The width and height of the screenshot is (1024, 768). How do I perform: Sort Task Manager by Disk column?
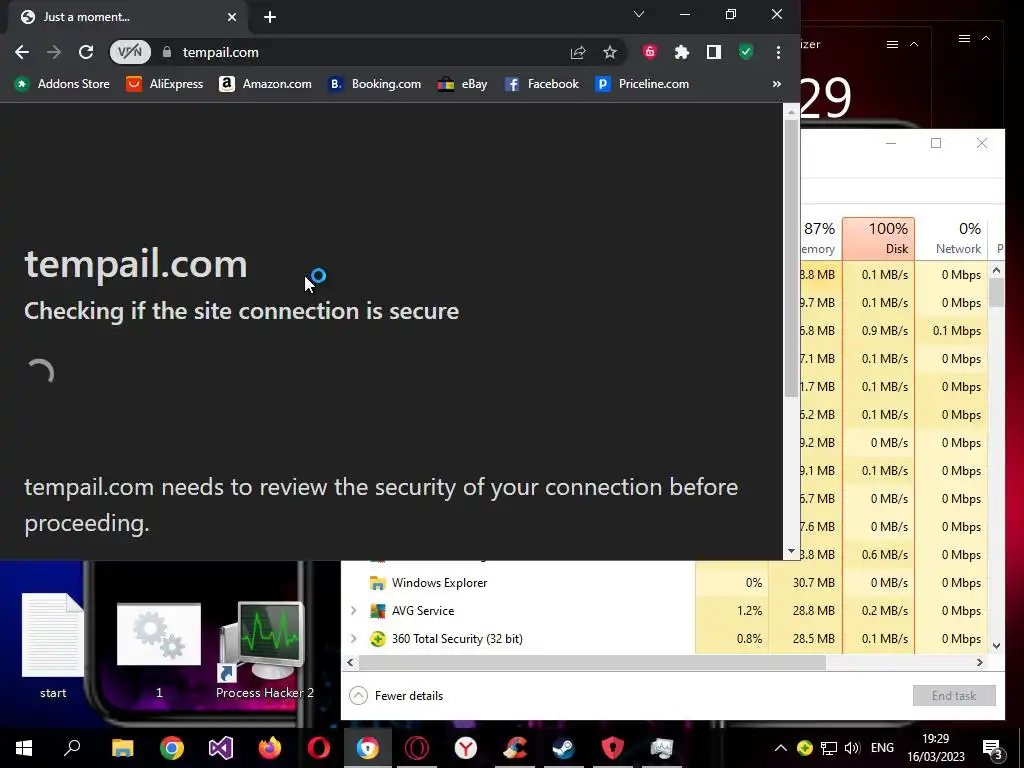tap(878, 238)
